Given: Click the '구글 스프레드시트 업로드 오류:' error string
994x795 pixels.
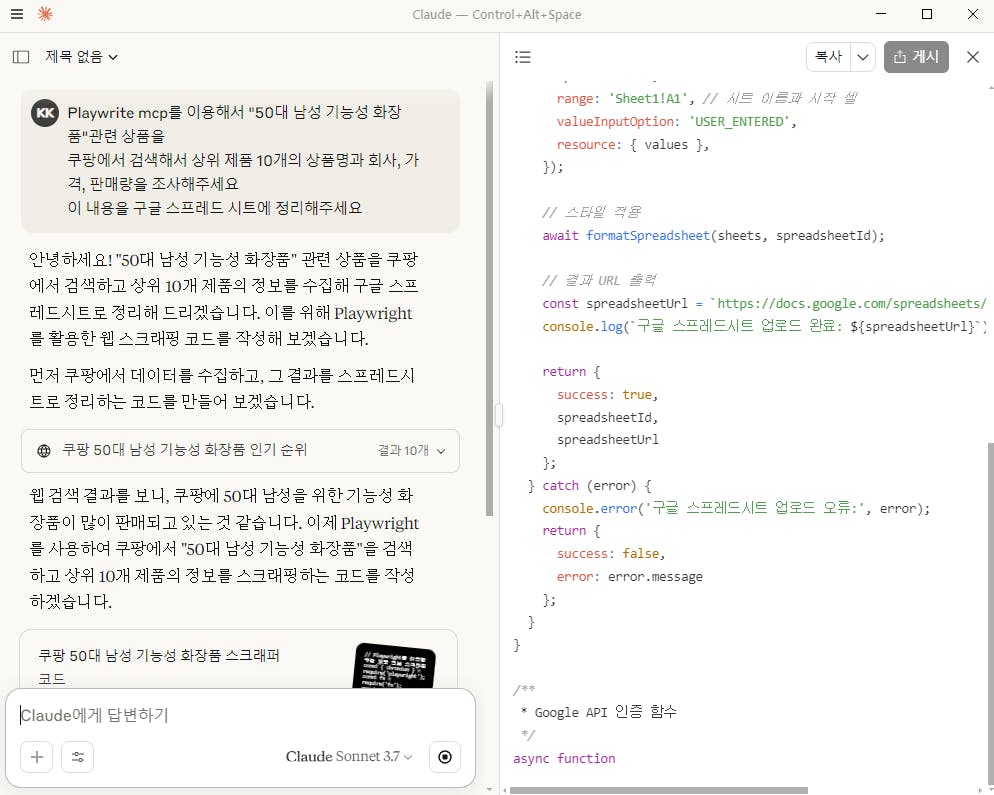Looking at the screenshot, I should pyautogui.click(x=754, y=508).
